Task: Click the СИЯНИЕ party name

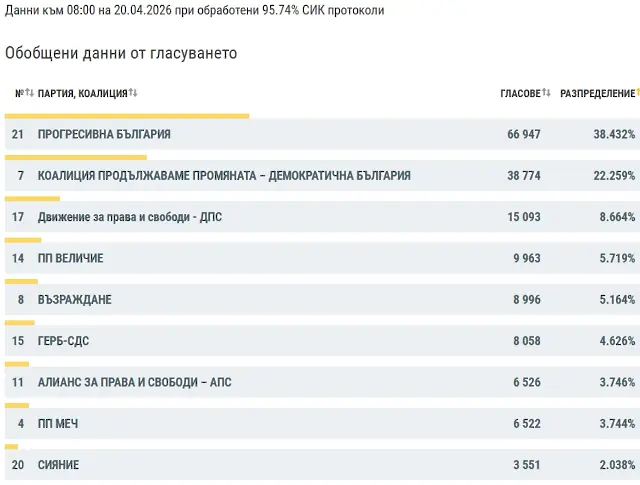Action: (58, 465)
